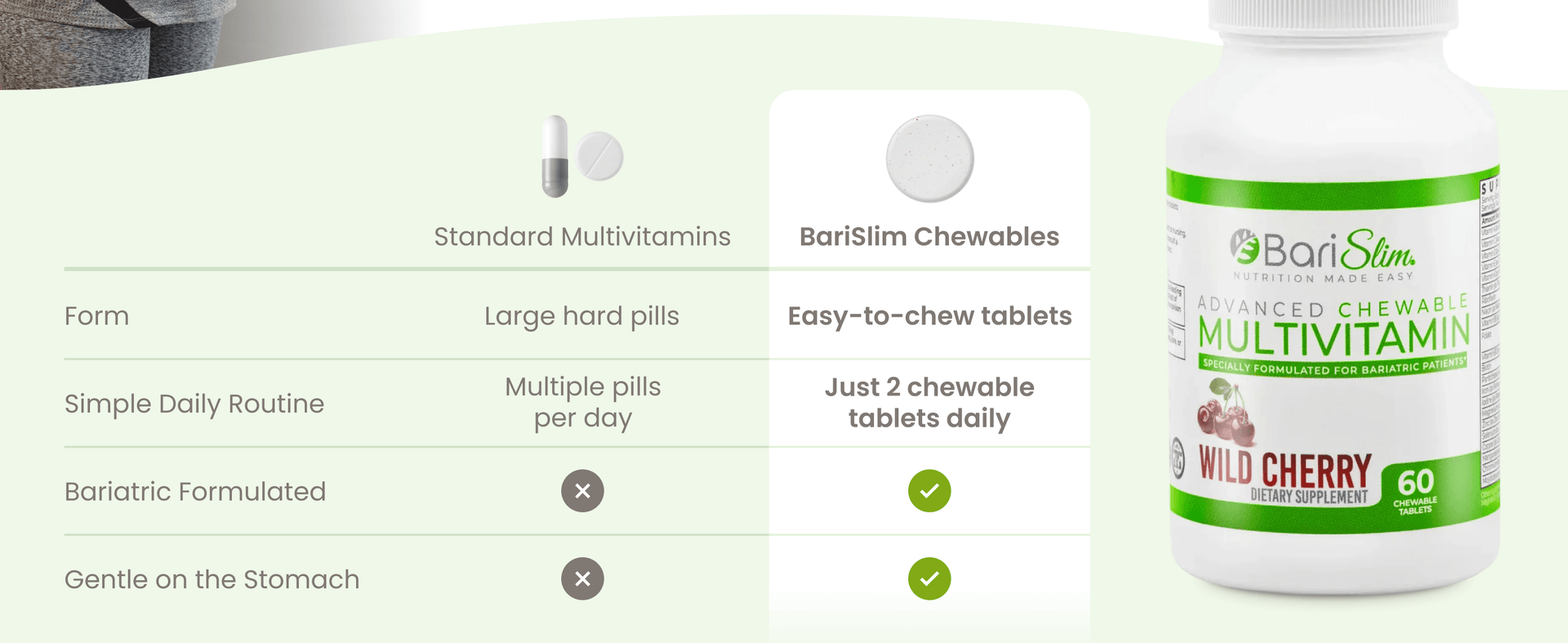The height and width of the screenshot is (643, 1568).
Task: Click the BariSlim logo on the bottle
Action: pos(1322,251)
